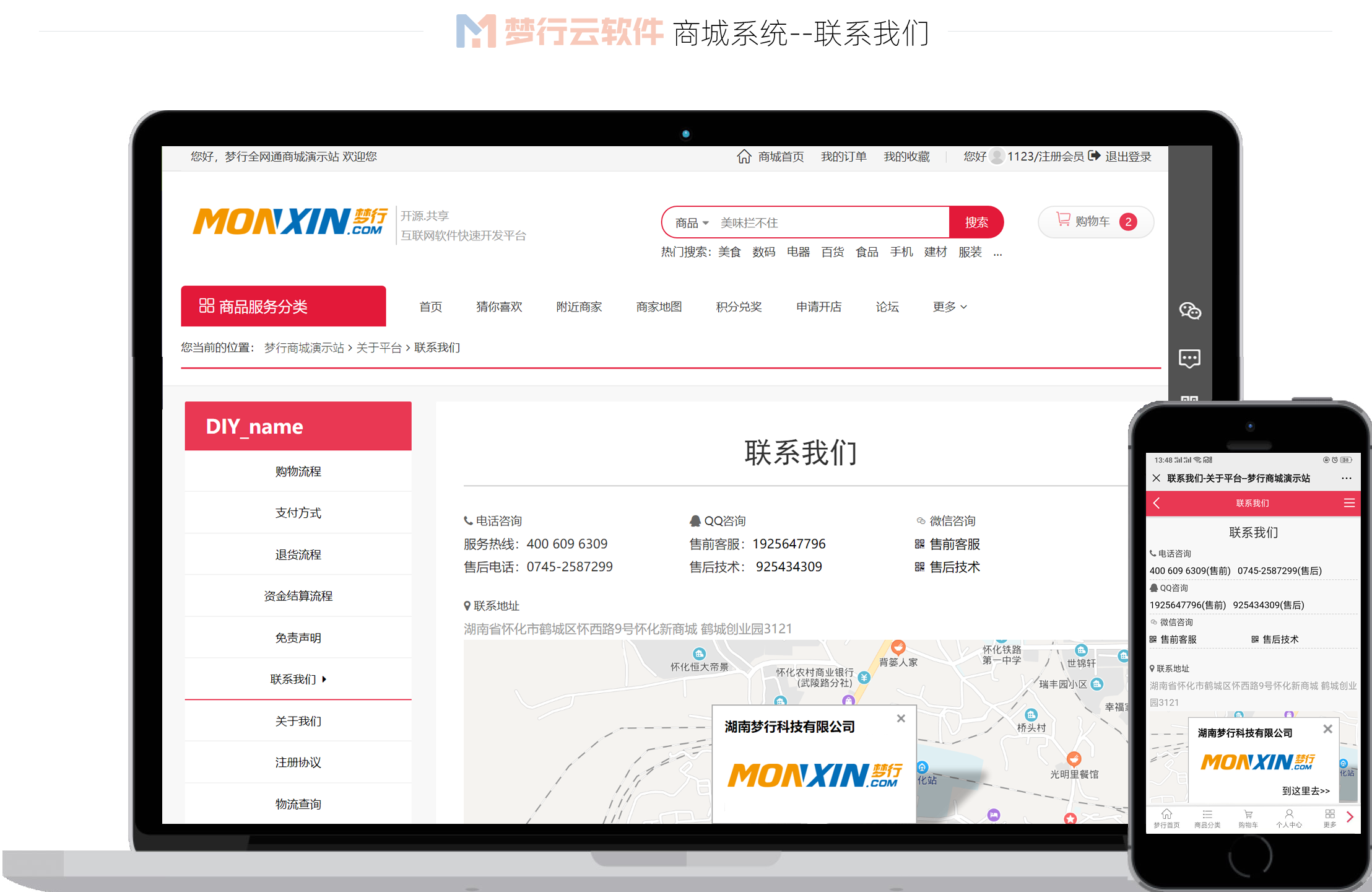Click the user avatar icon beside 1123
Image resolution: width=1372 pixels, height=892 pixels.
(997, 157)
